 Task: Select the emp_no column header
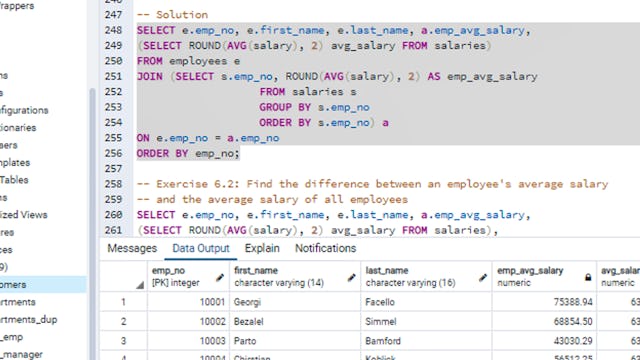click(x=188, y=276)
